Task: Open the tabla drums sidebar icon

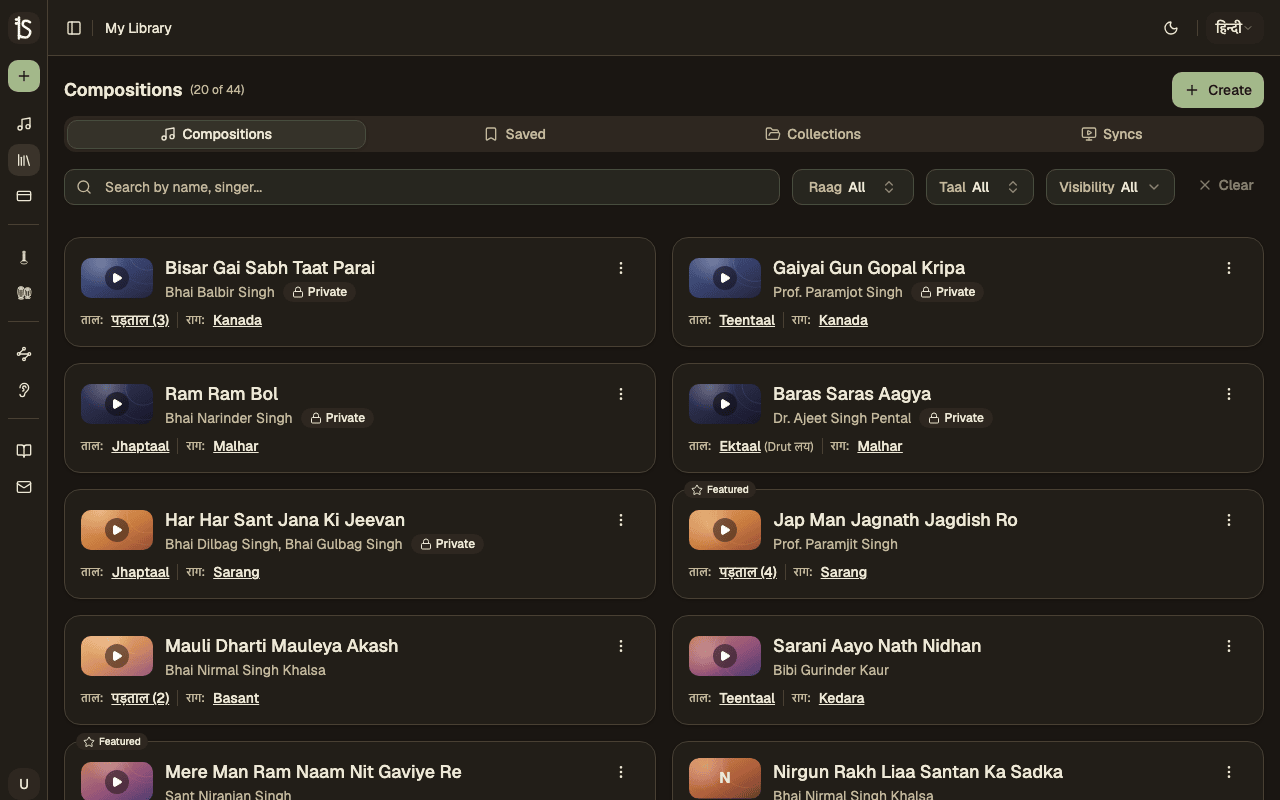Action: pyautogui.click(x=24, y=293)
